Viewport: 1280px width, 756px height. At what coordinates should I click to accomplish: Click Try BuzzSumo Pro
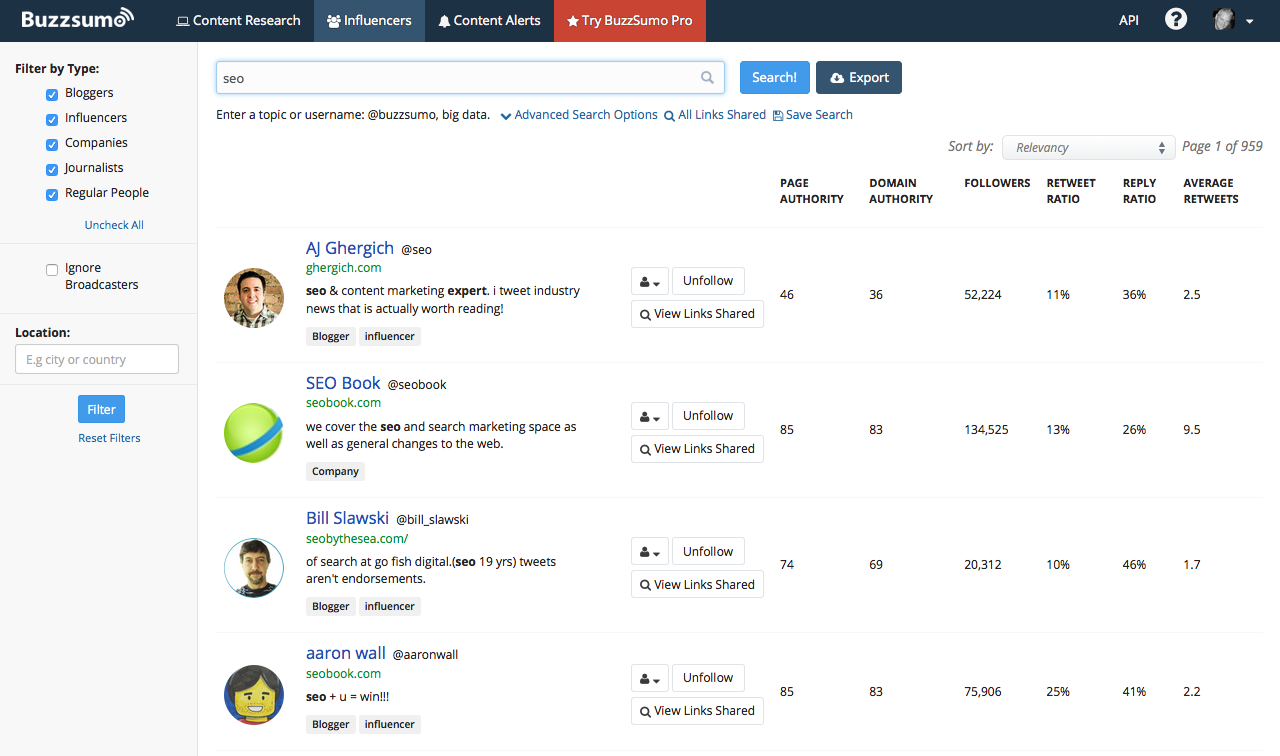[x=630, y=20]
